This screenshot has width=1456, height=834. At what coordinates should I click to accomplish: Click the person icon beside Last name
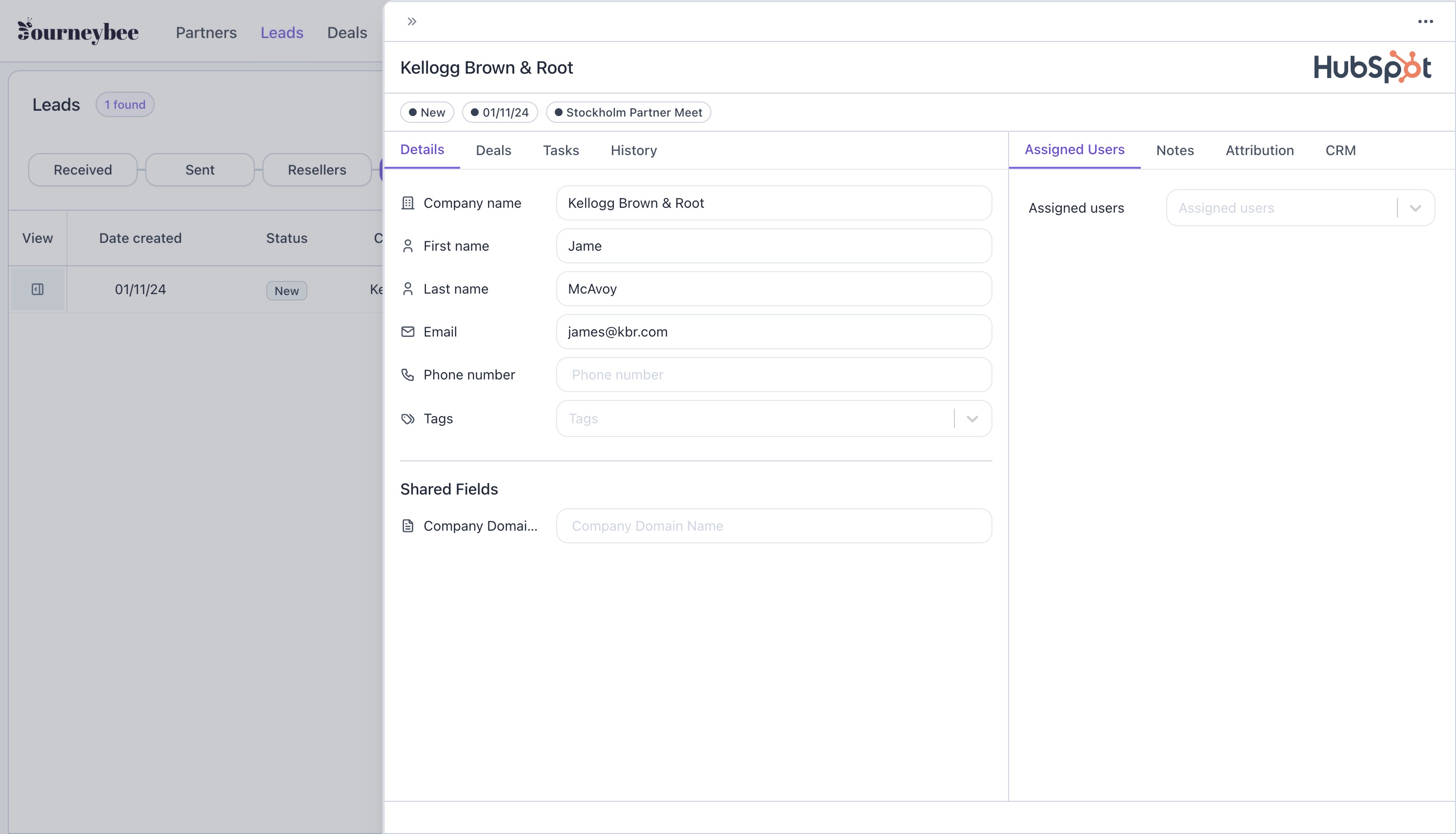[407, 289]
